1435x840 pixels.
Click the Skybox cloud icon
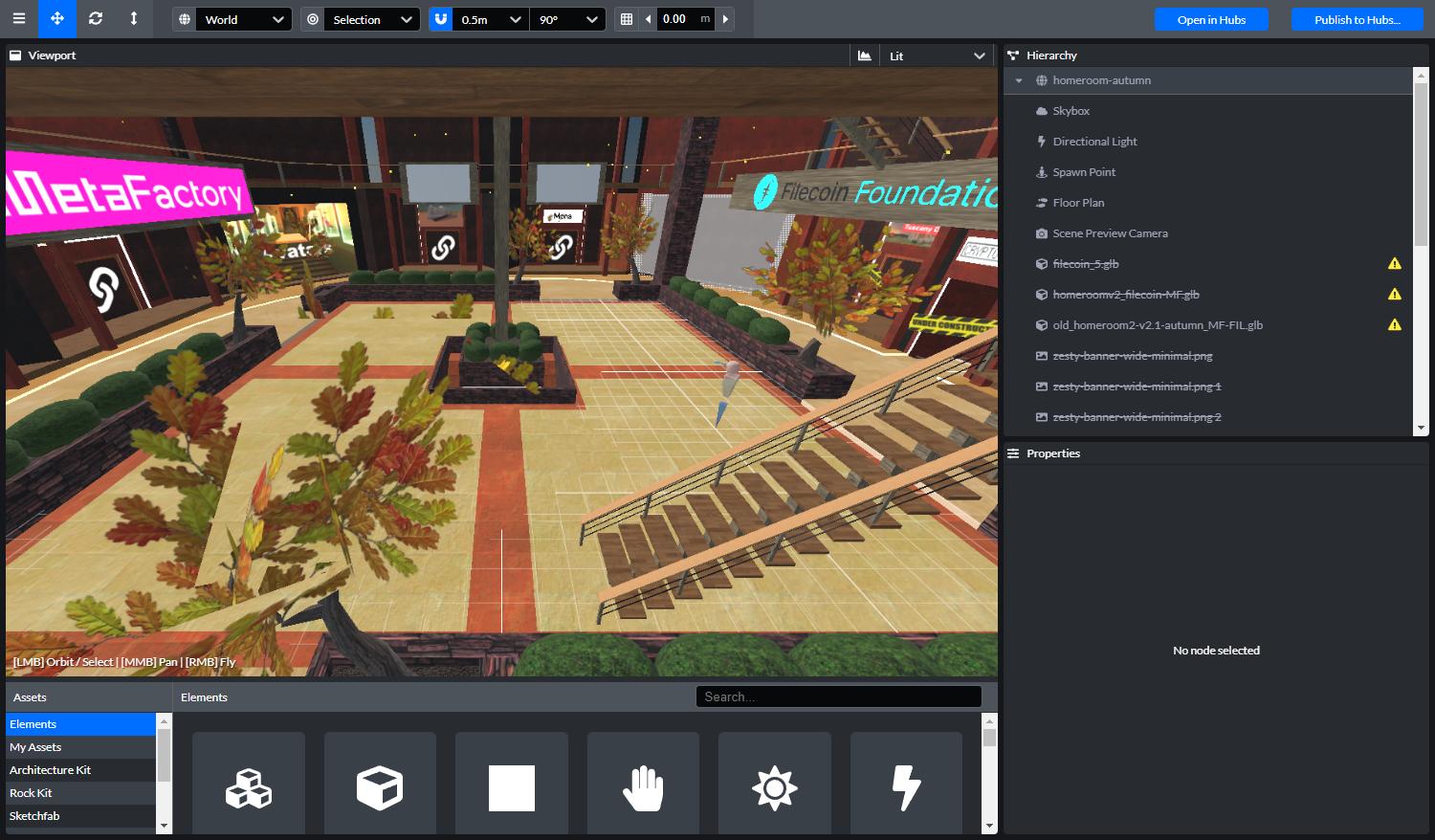point(1042,111)
